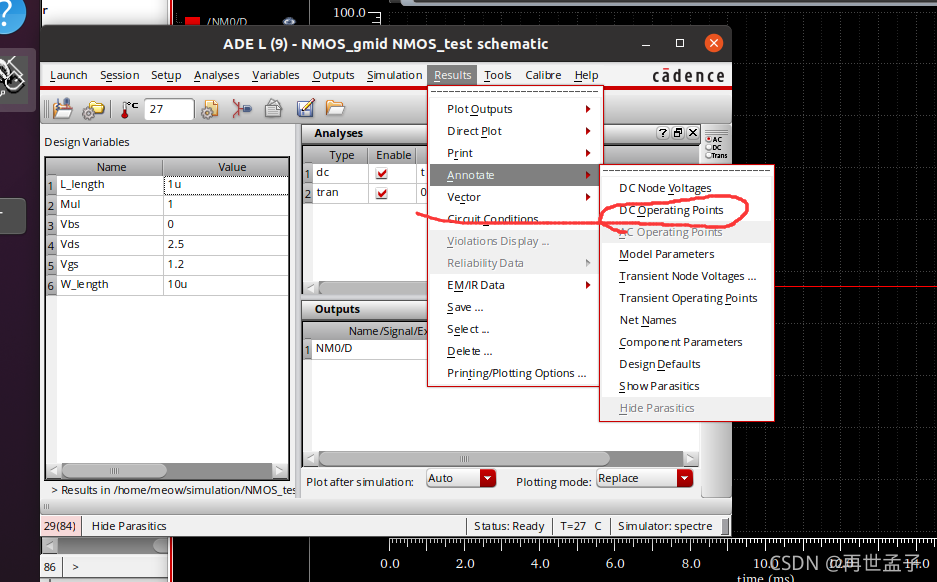Select Net Names
Screen dimensions: 937x582
click(x=686, y=320)
